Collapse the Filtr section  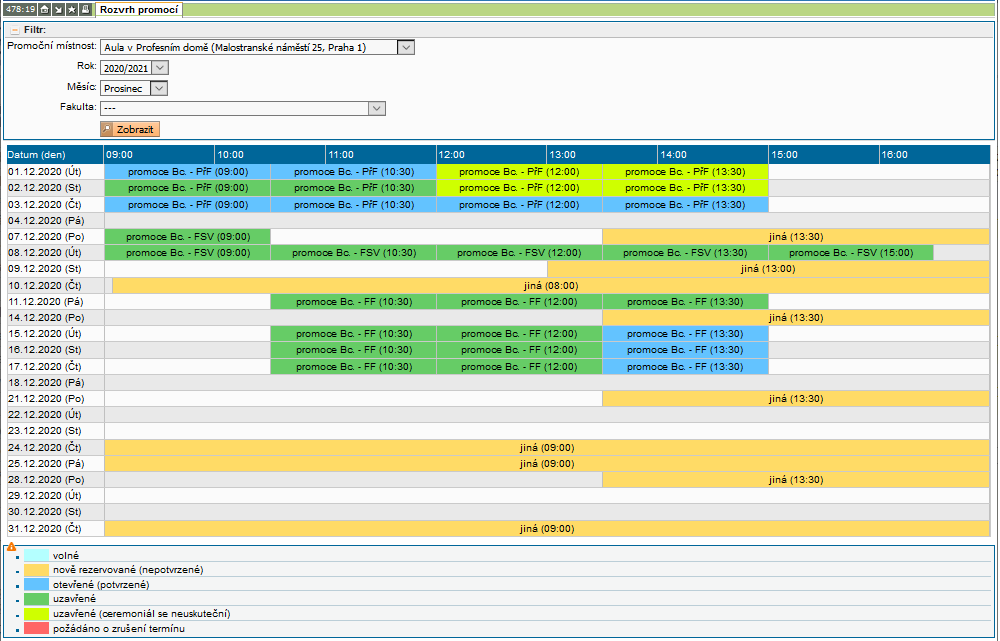coord(15,30)
